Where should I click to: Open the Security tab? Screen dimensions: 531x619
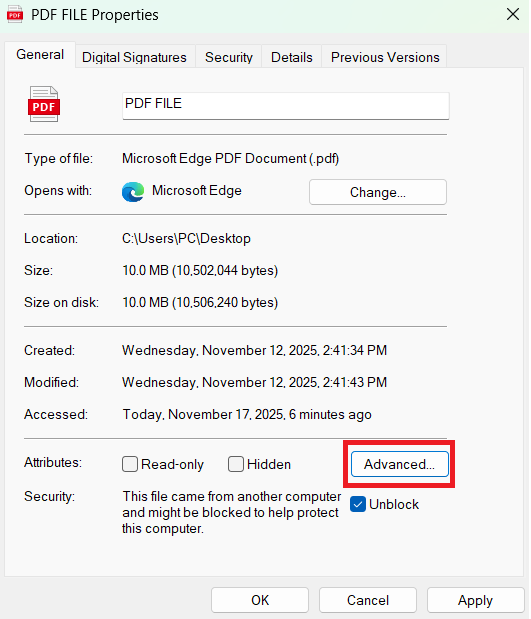[x=229, y=57]
